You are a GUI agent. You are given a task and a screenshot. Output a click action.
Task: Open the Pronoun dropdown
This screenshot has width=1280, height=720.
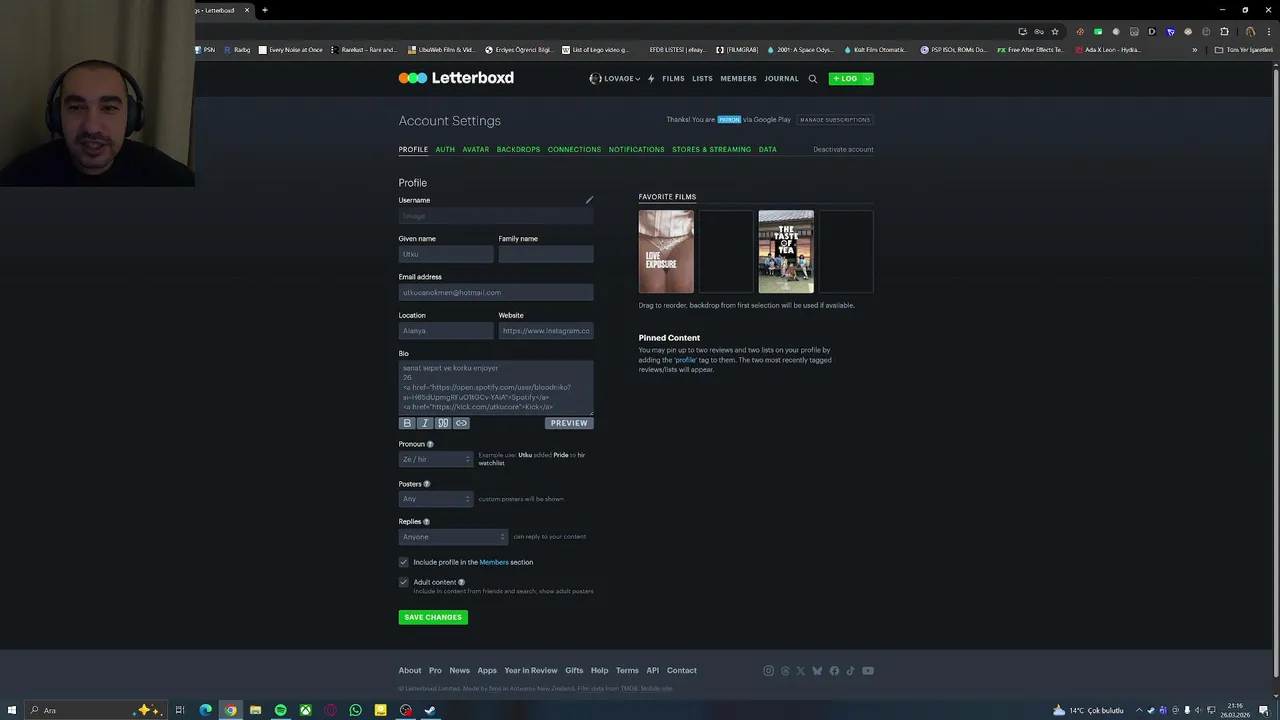point(436,459)
